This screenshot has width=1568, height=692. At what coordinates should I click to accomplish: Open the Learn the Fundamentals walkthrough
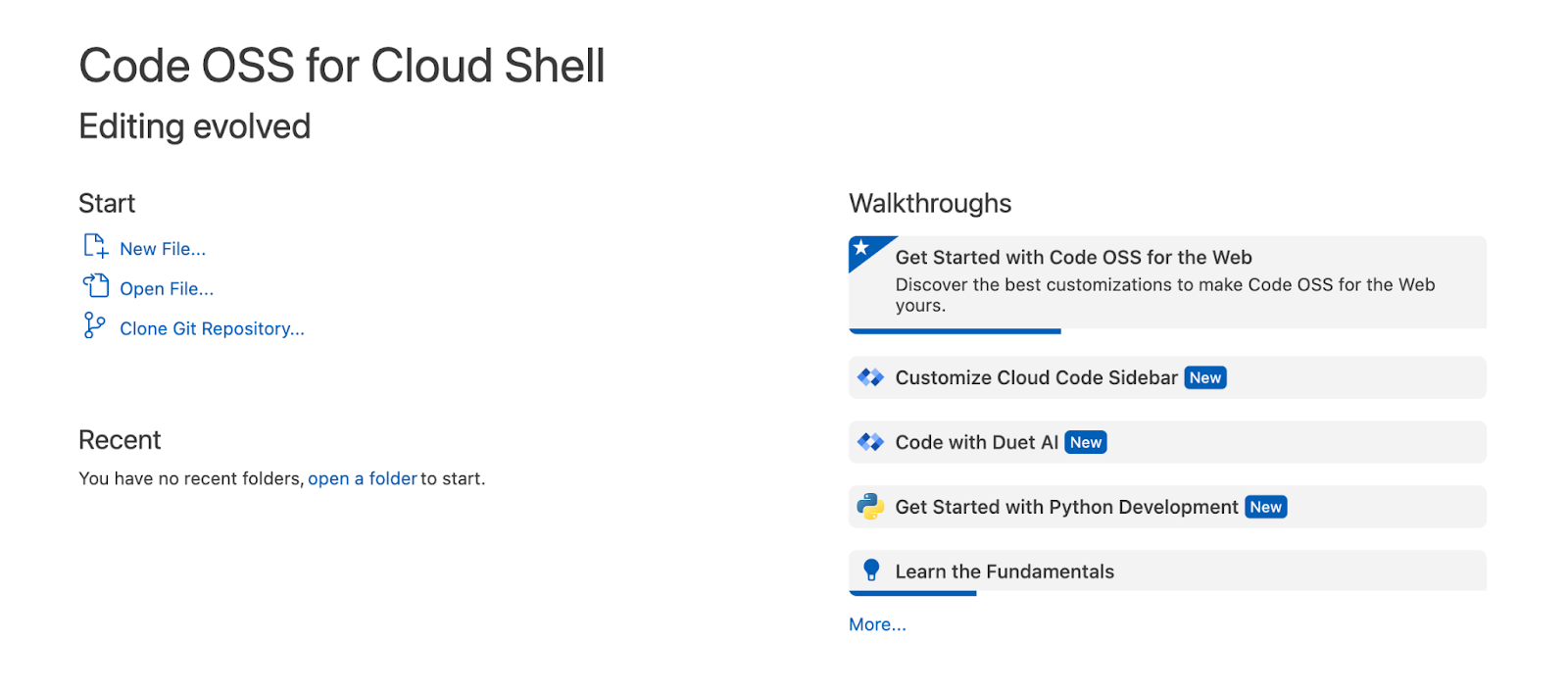(1166, 570)
